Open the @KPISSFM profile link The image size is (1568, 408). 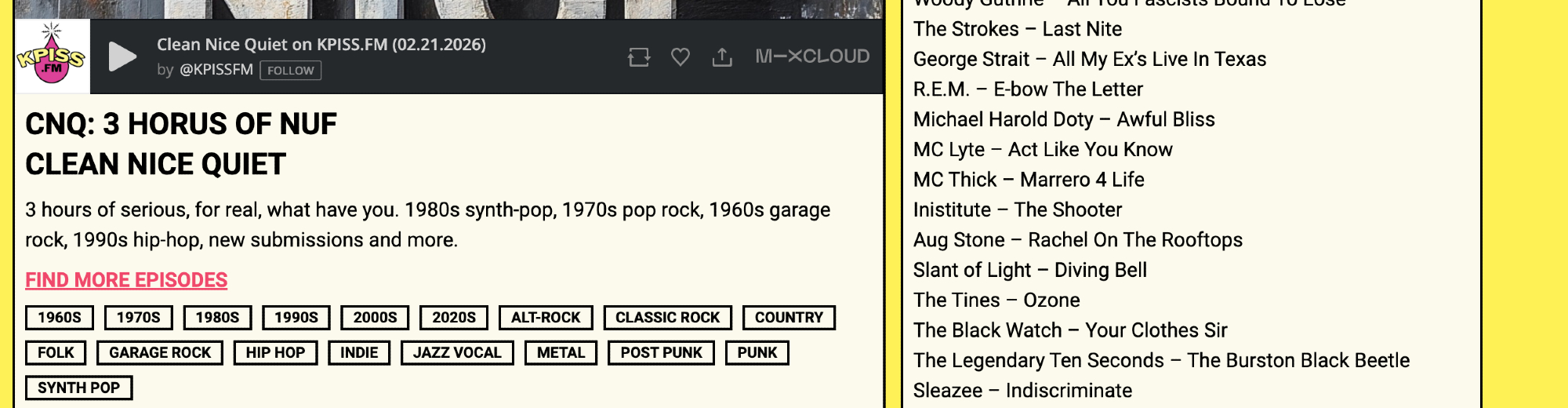(x=216, y=70)
